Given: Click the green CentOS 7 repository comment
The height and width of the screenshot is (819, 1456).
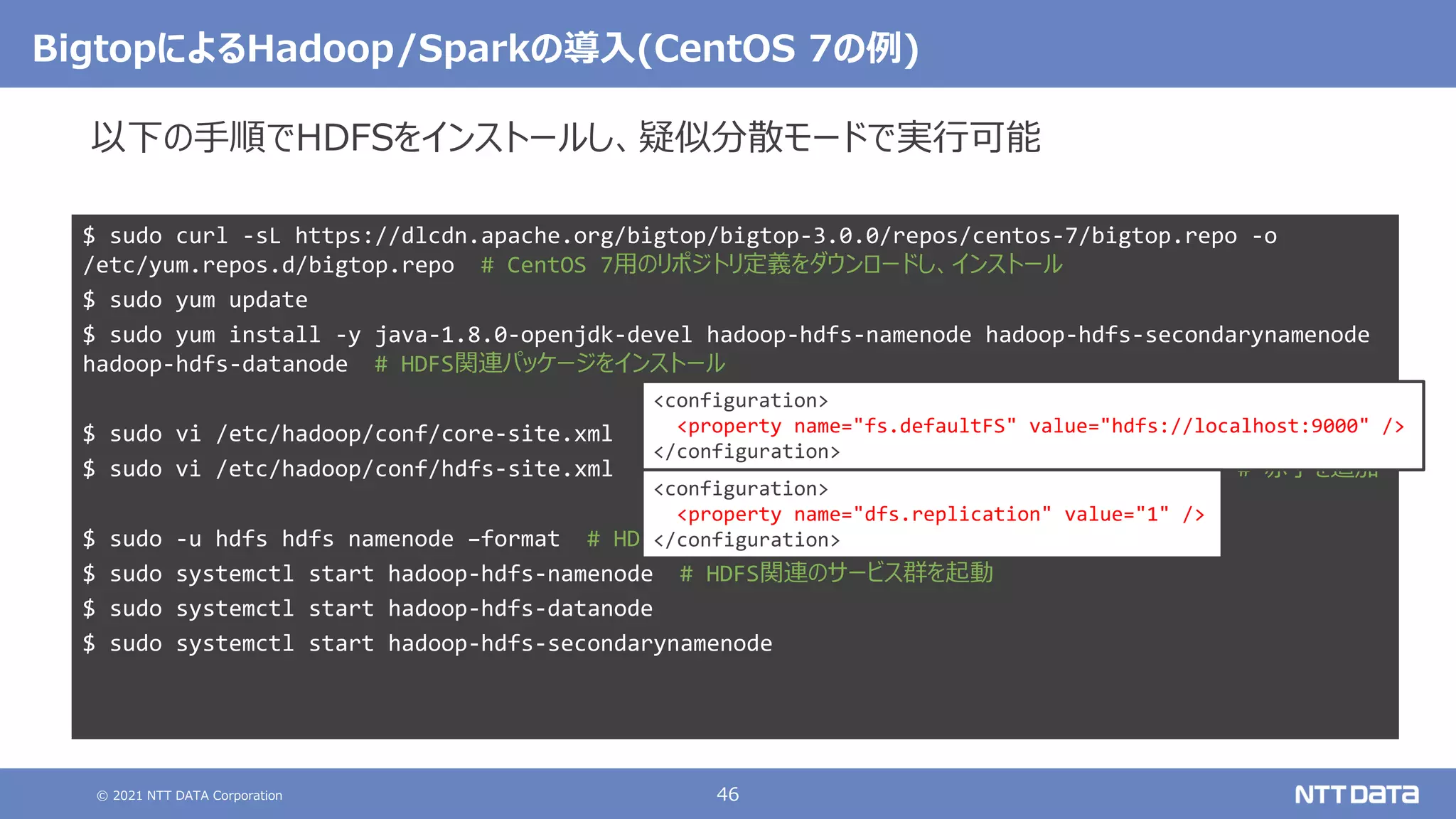Looking at the screenshot, I should (771, 264).
